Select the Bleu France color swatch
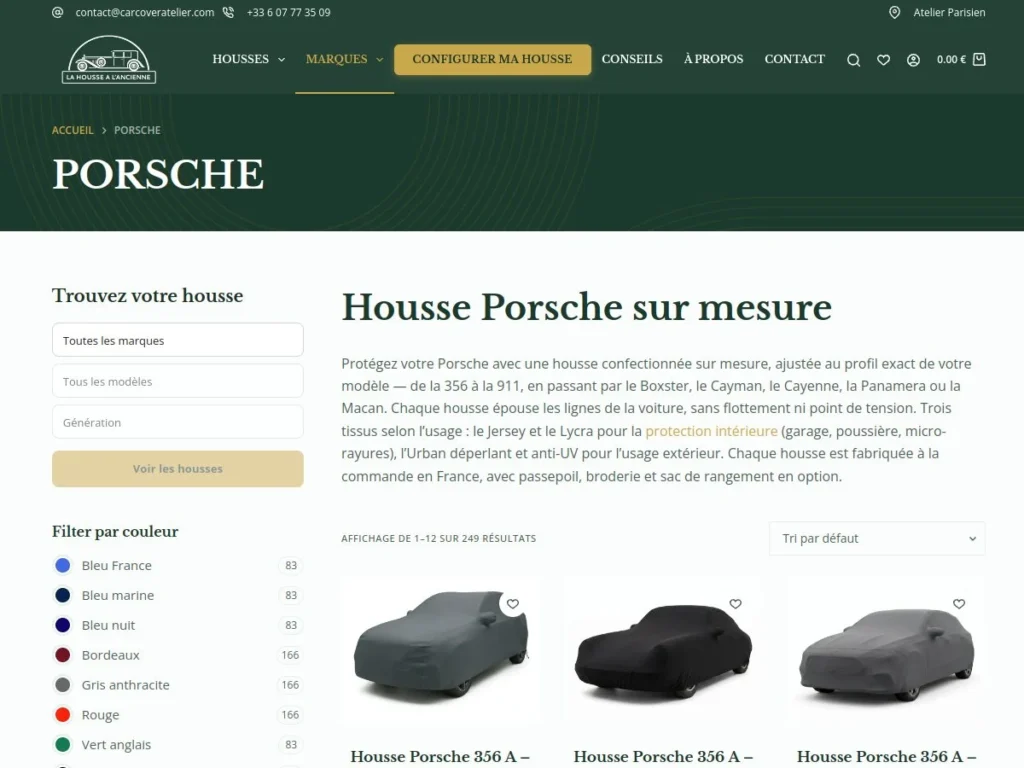This screenshot has height=768, width=1024. [63, 566]
